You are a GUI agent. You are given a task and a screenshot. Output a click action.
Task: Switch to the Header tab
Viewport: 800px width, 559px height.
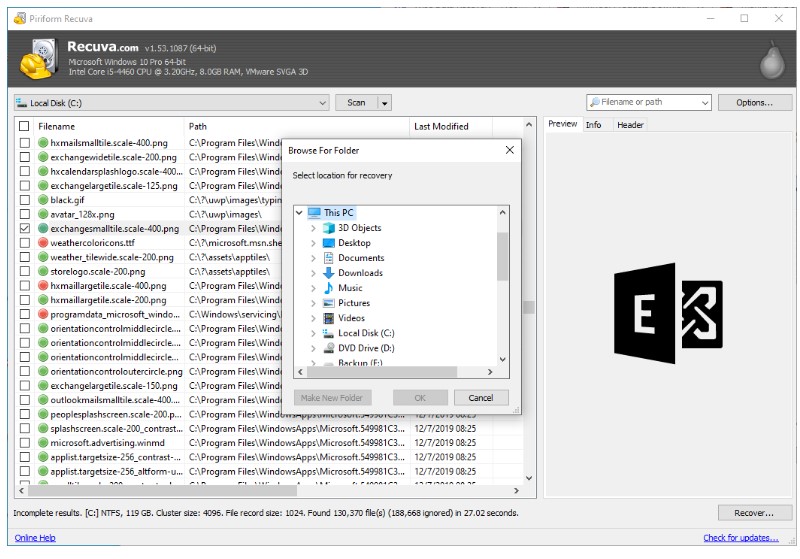pos(630,124)
